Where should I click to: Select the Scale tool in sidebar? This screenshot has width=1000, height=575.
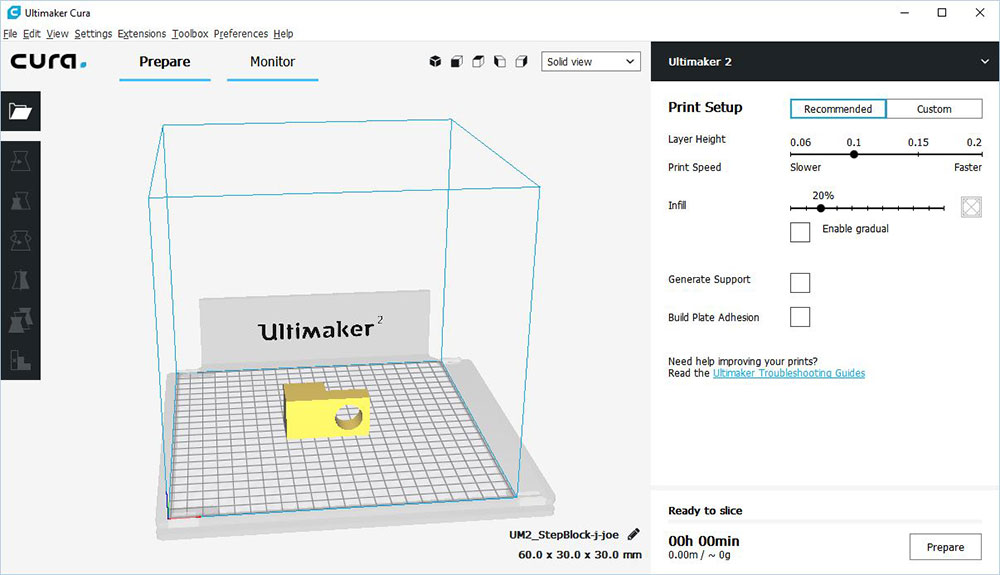[x=21, y=200]
